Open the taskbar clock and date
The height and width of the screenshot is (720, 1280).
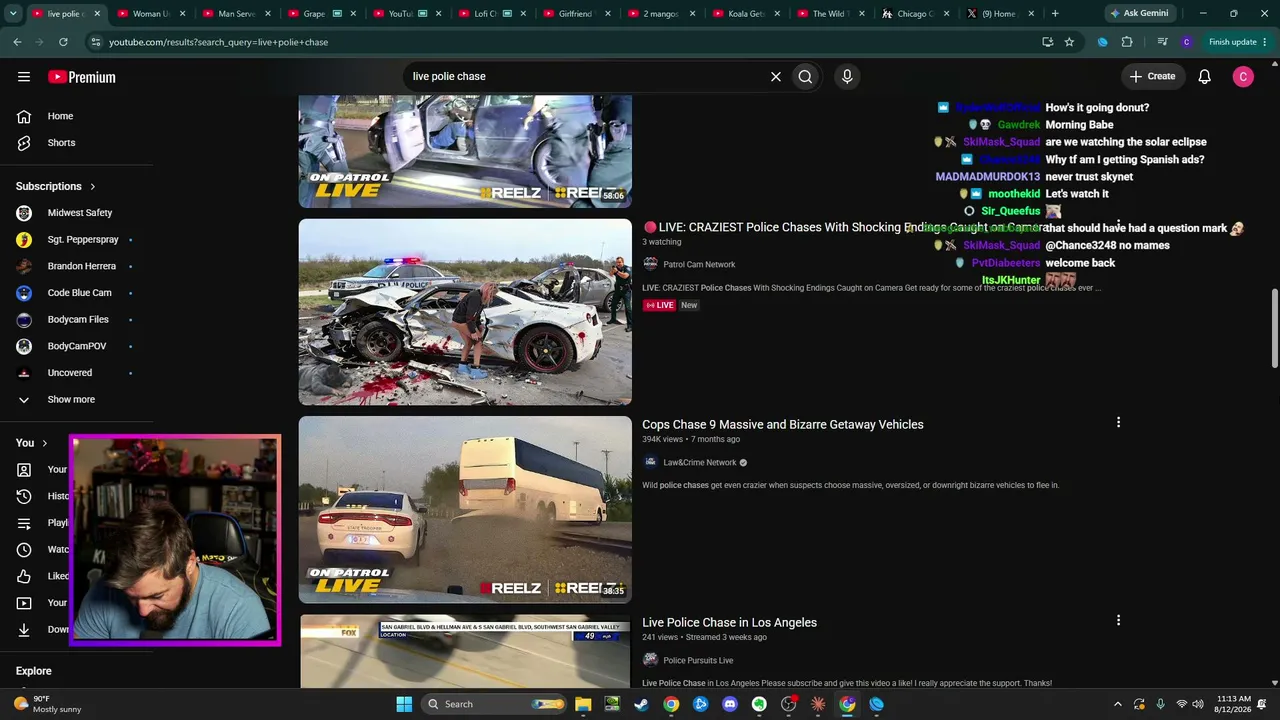click(1234, 704)
